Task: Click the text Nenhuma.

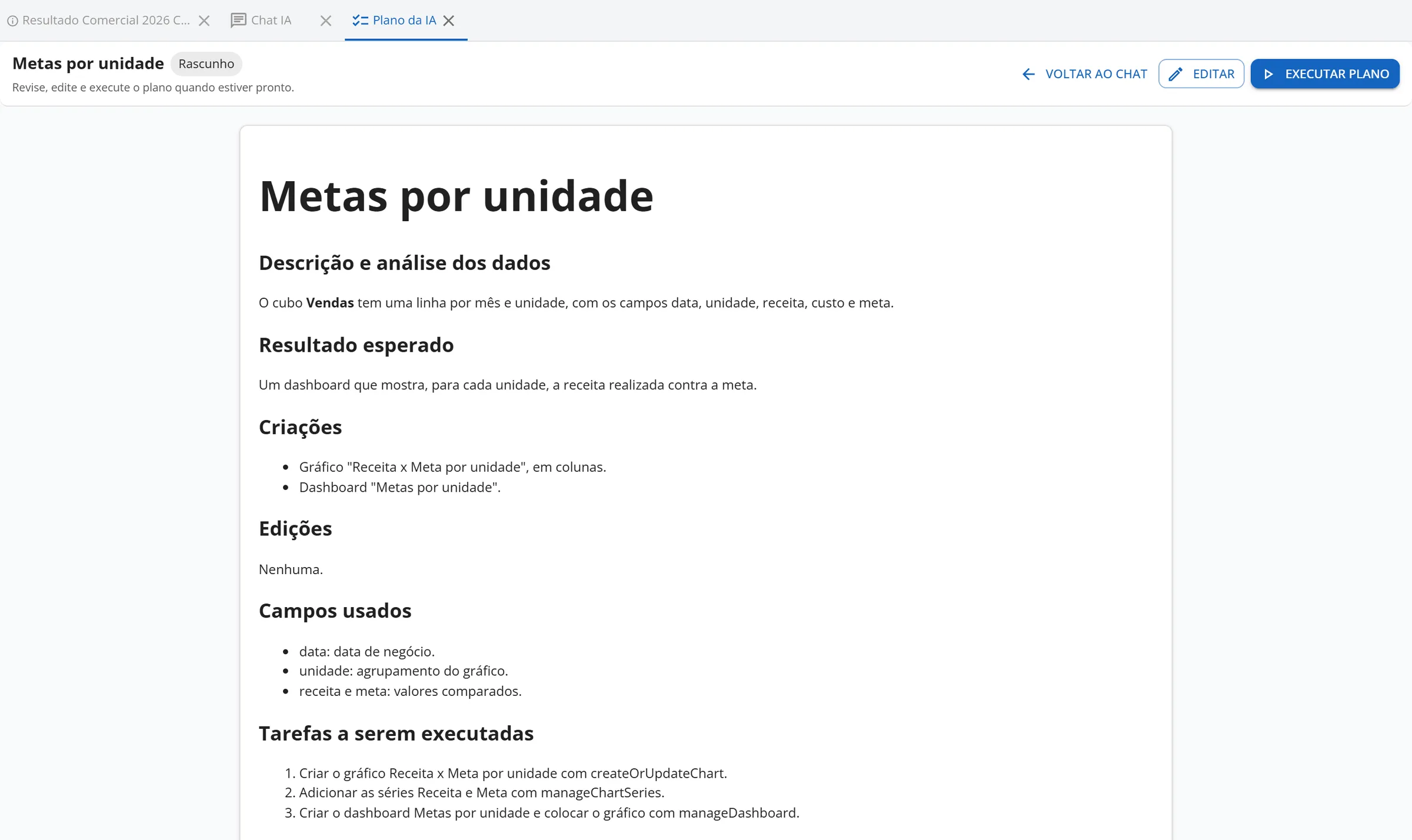Action: pos(291,569)
